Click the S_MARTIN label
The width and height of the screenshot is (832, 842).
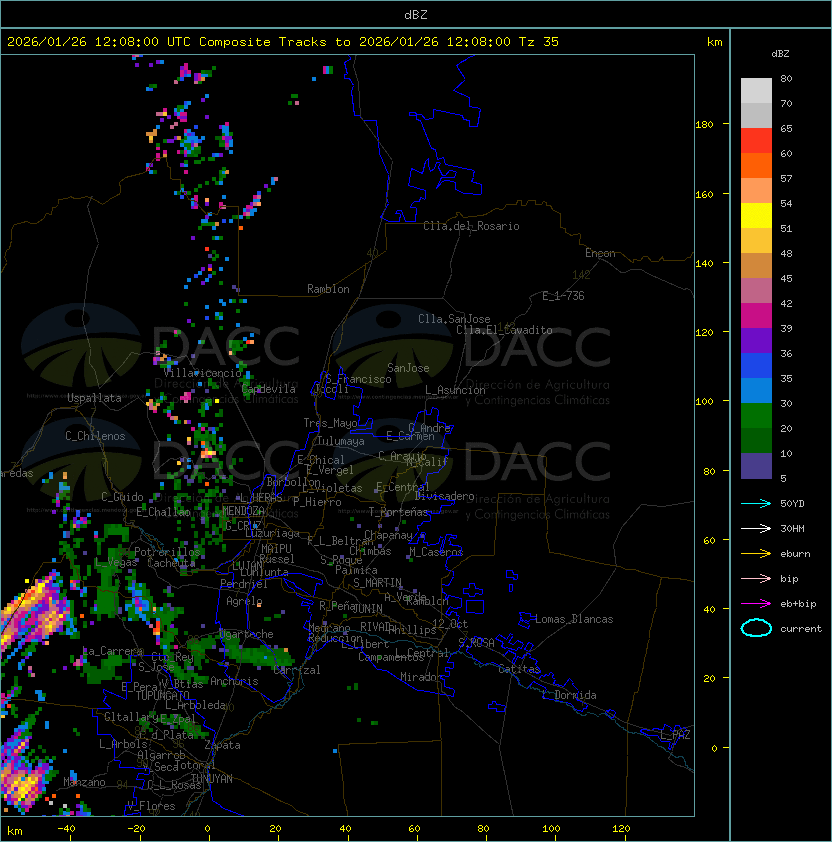click(377, 583)
